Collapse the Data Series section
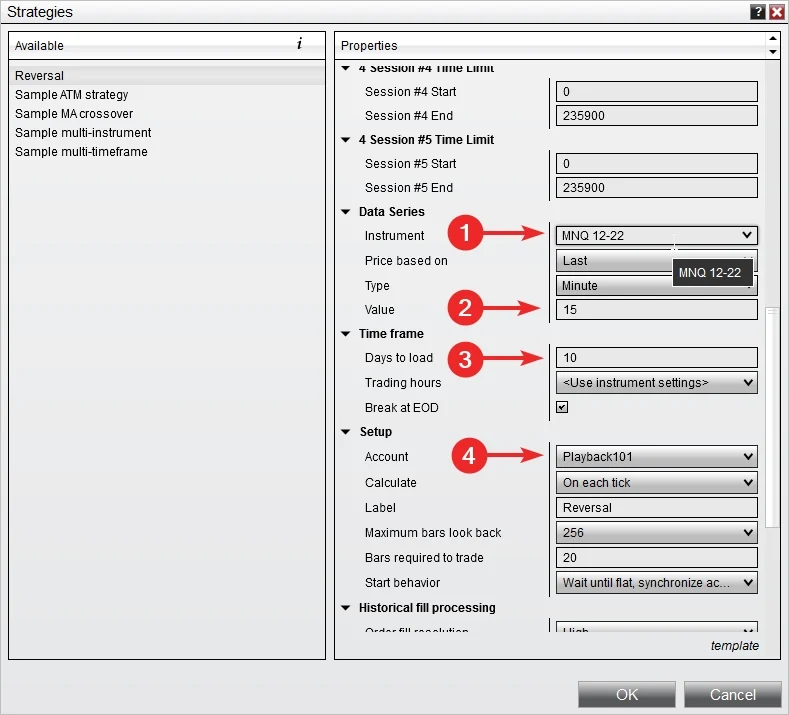Image resolution: width=789 pixels, height=715 pixels. tap(346, 212)
